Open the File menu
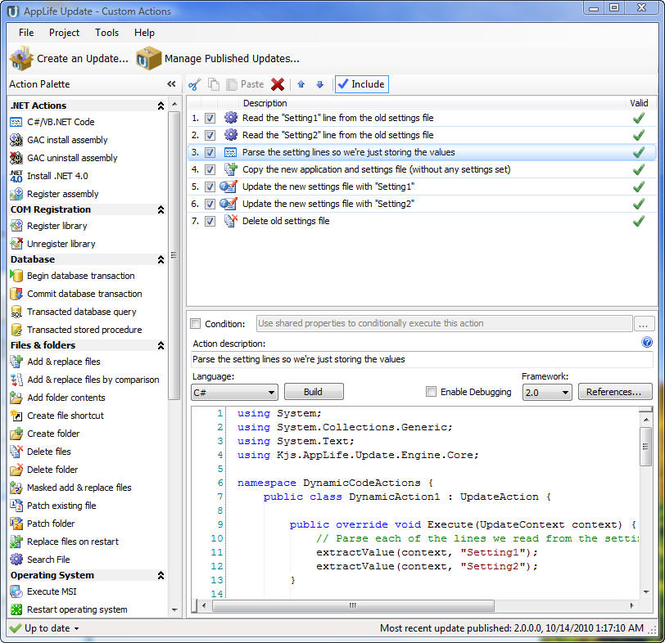The image size is (665, 643). [26, 33]
